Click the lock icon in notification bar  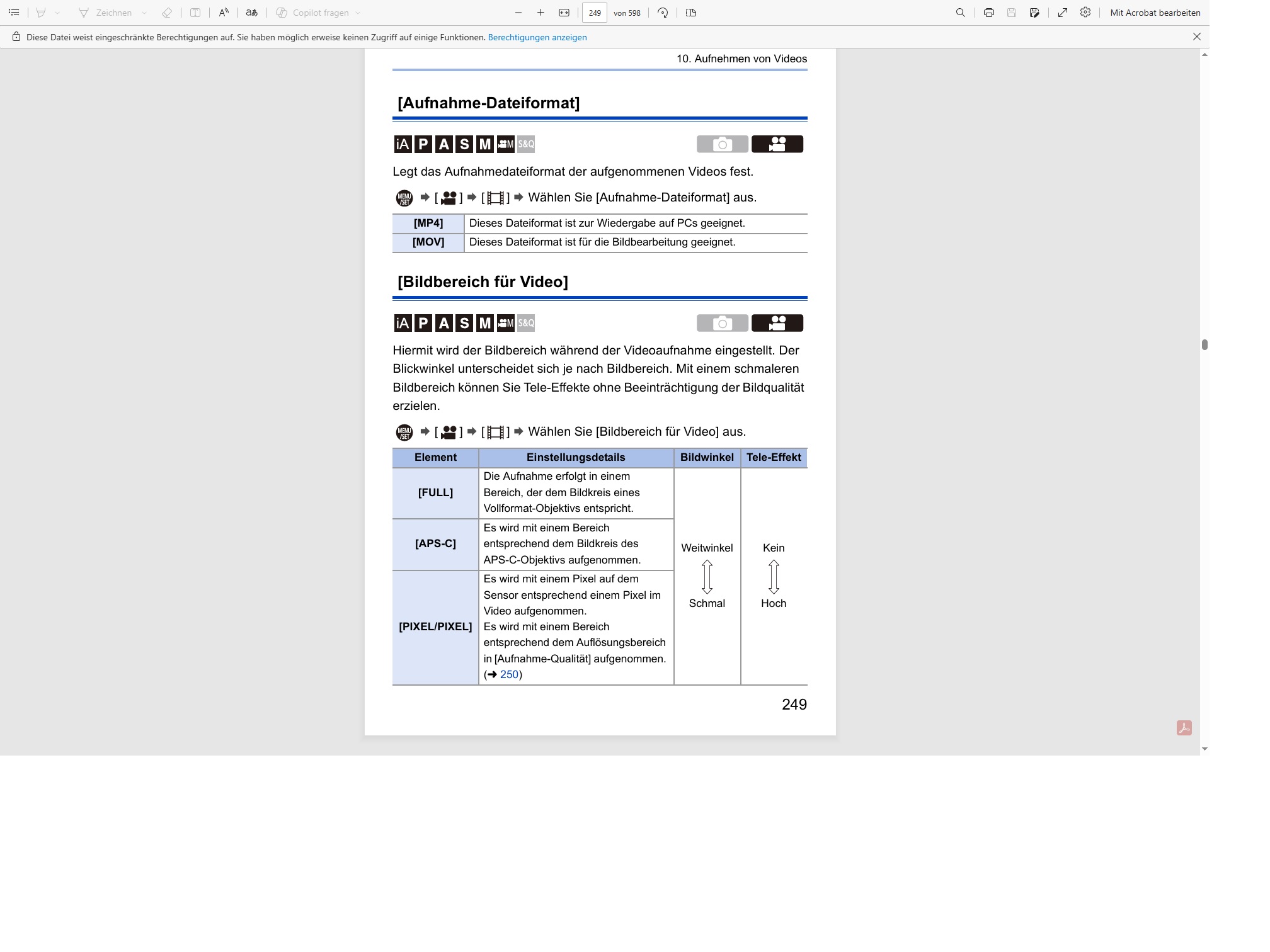coord(16,37)
